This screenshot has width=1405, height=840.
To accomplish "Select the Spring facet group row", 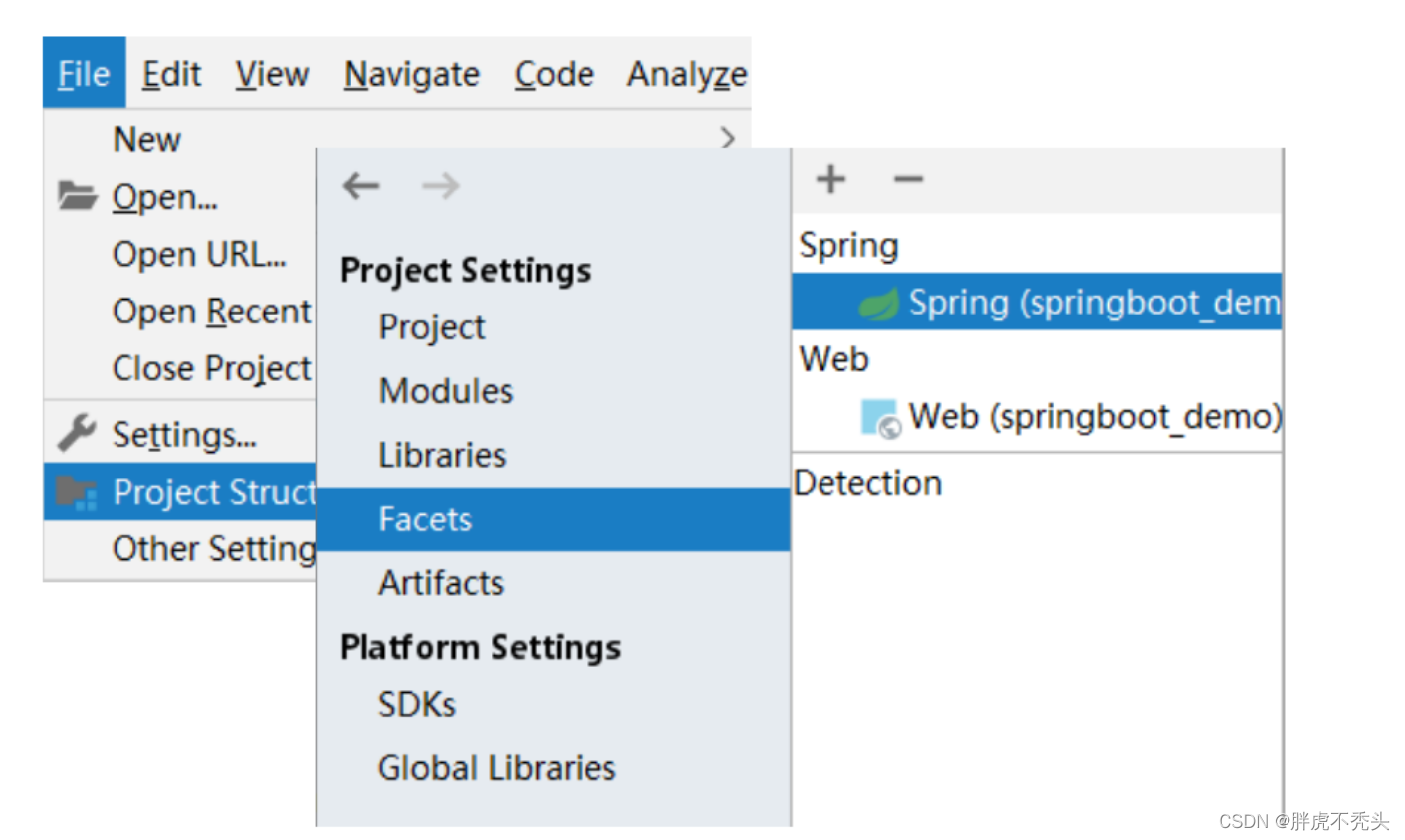I will coord(1037,245).
